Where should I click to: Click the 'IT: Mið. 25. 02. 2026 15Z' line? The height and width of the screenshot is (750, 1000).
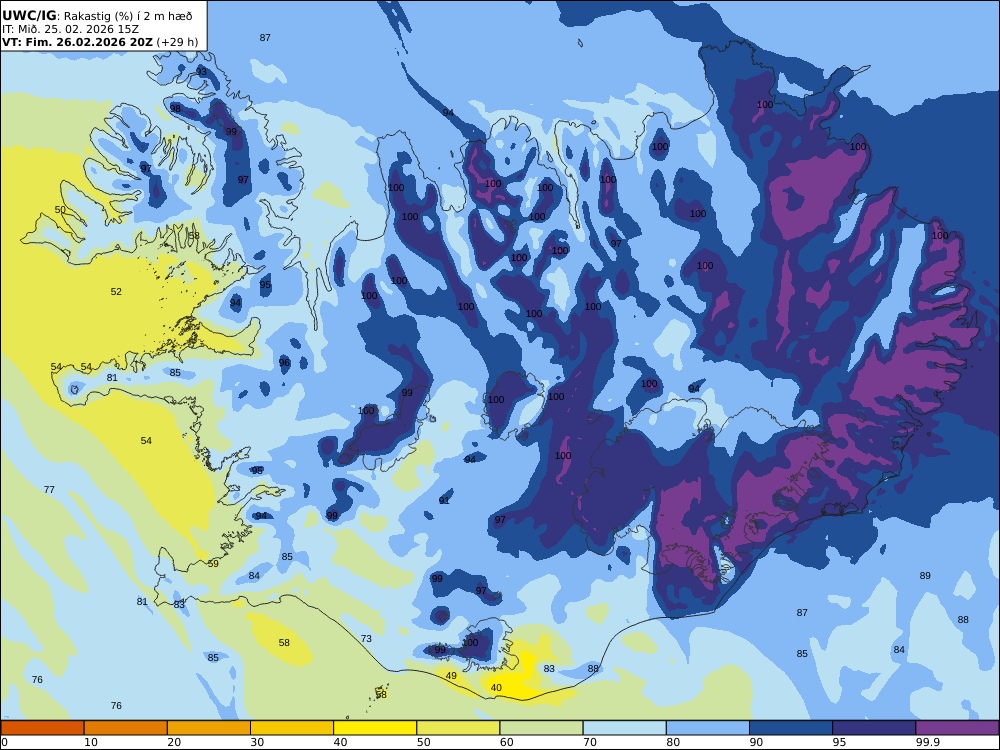[x=70, y=29]
